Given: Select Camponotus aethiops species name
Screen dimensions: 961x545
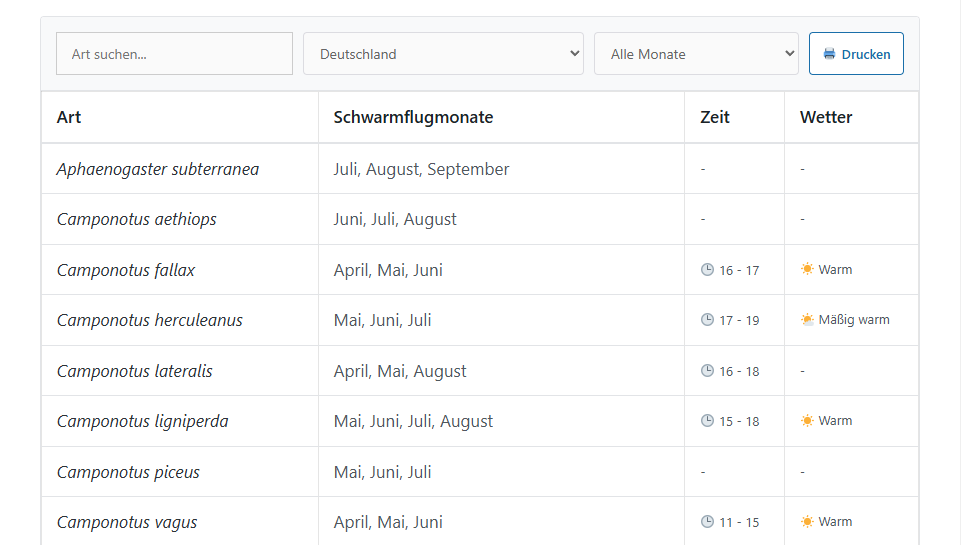Looking at the screenshot, I should click(136, 219).
